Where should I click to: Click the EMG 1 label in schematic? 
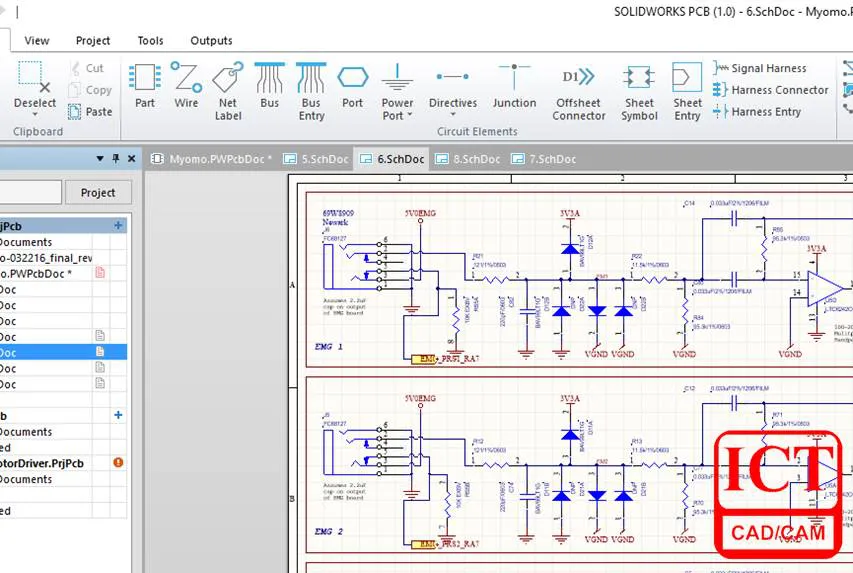point(329,347)
